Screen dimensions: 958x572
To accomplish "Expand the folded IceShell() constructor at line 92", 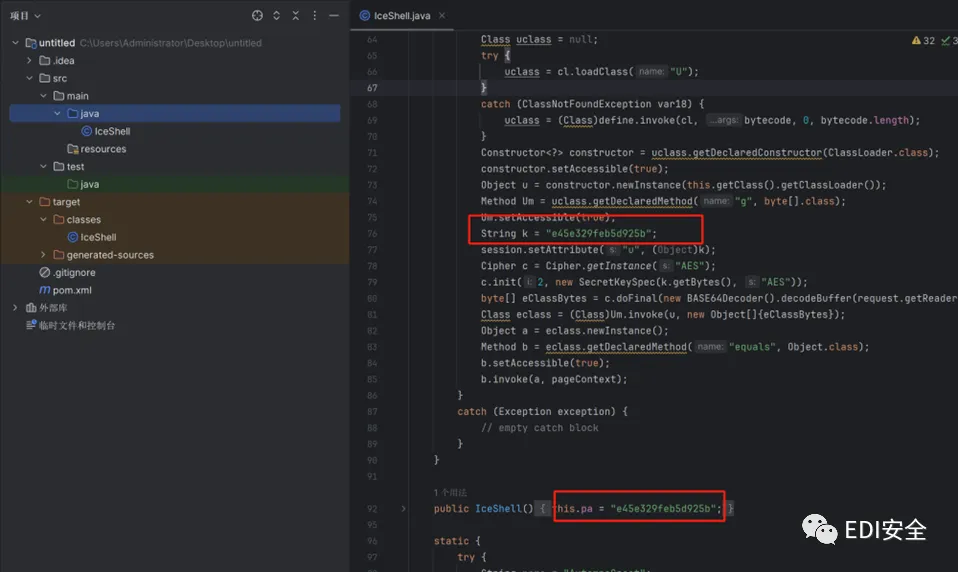I will click(403, 508).
